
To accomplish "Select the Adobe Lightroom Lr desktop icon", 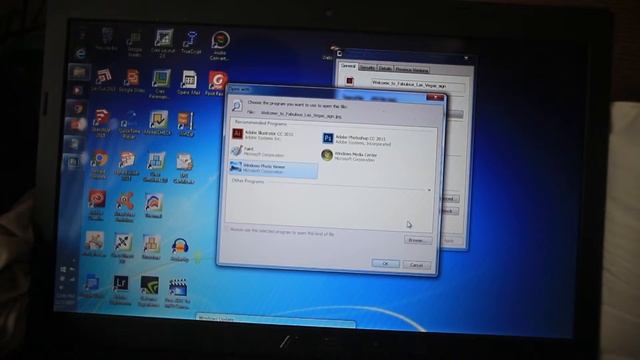I will (x=120, y=290).
